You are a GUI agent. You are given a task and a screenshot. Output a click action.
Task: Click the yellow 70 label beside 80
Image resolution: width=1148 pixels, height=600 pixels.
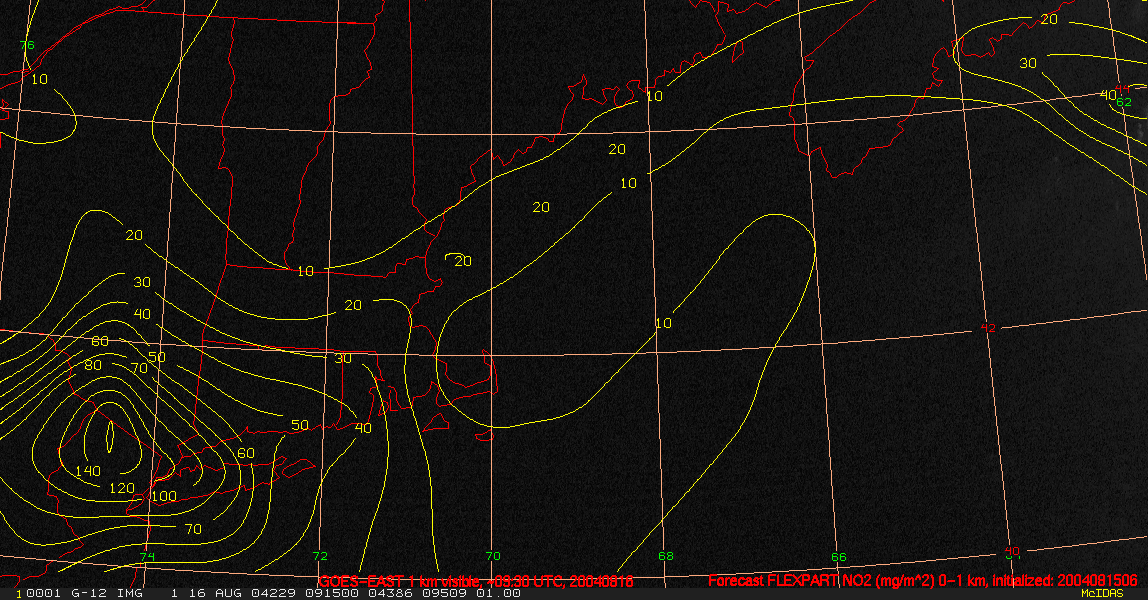coord(139,368)
